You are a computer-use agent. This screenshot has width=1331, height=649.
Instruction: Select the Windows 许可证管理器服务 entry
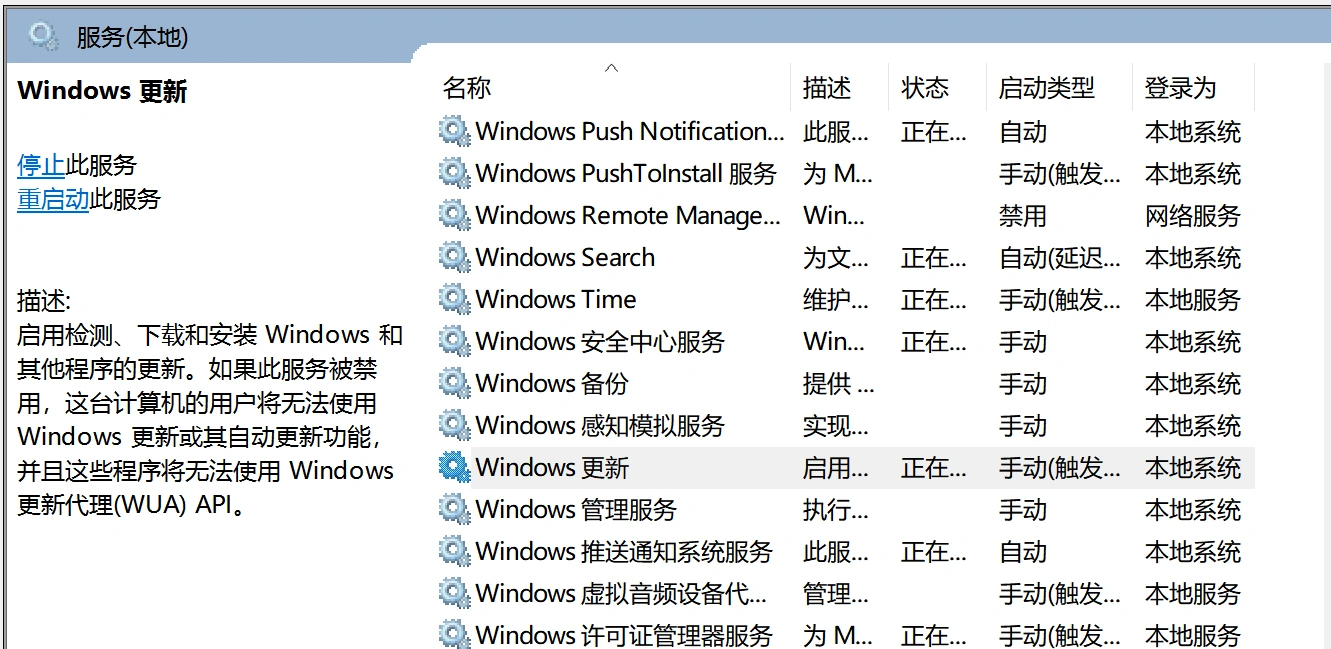point(623,634)
